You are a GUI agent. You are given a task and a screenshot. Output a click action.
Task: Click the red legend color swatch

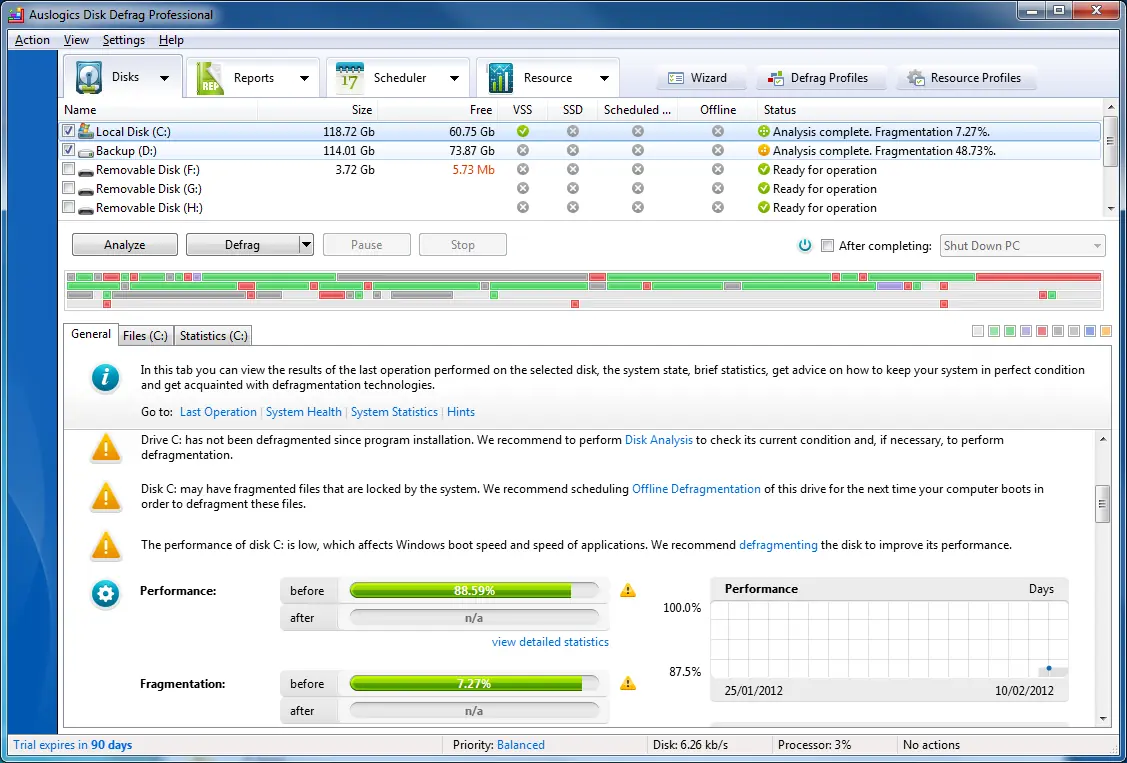tap(1042, 331)
